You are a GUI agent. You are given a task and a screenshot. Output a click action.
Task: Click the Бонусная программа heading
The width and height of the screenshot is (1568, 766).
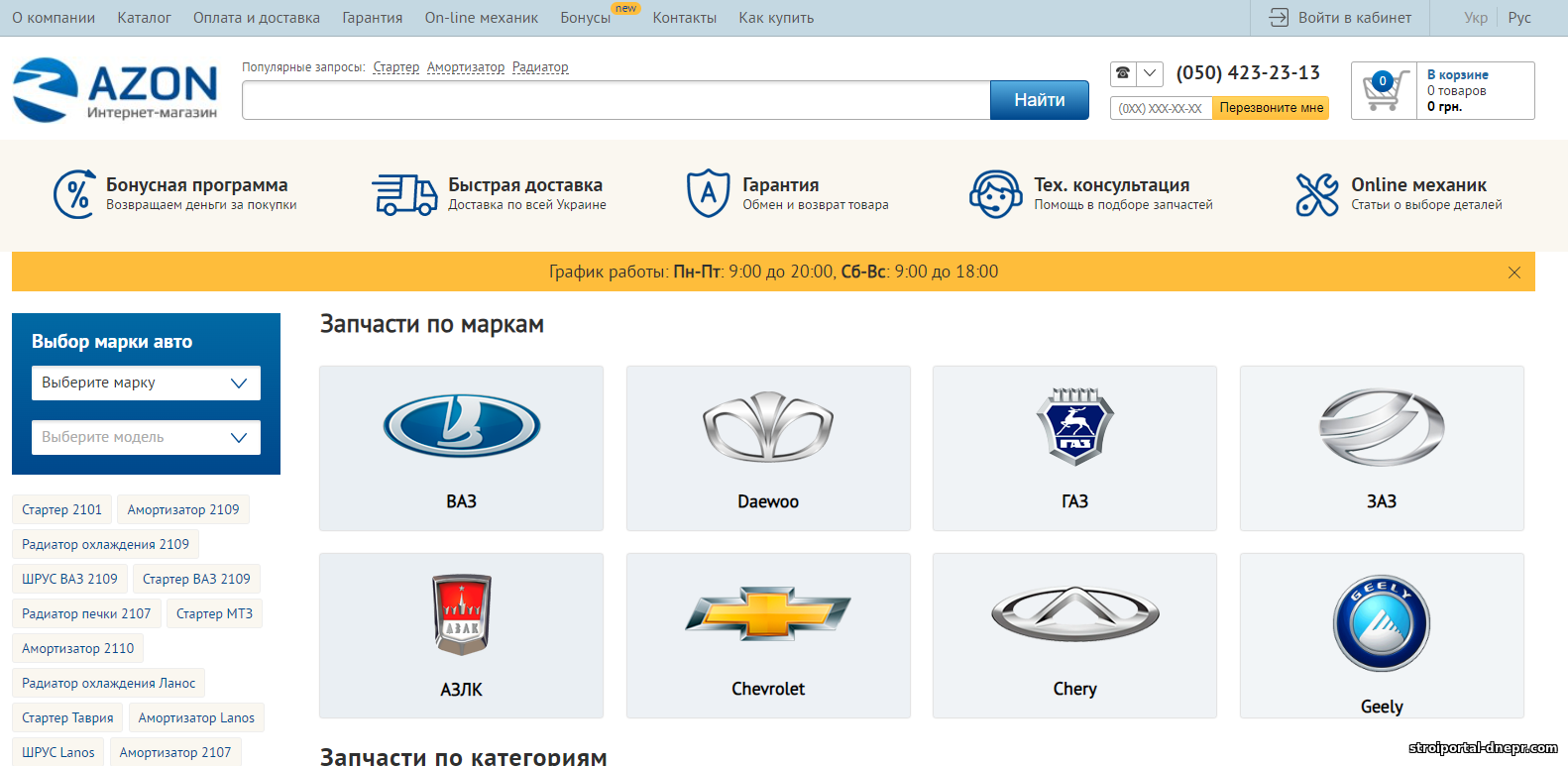click(197, 185)
